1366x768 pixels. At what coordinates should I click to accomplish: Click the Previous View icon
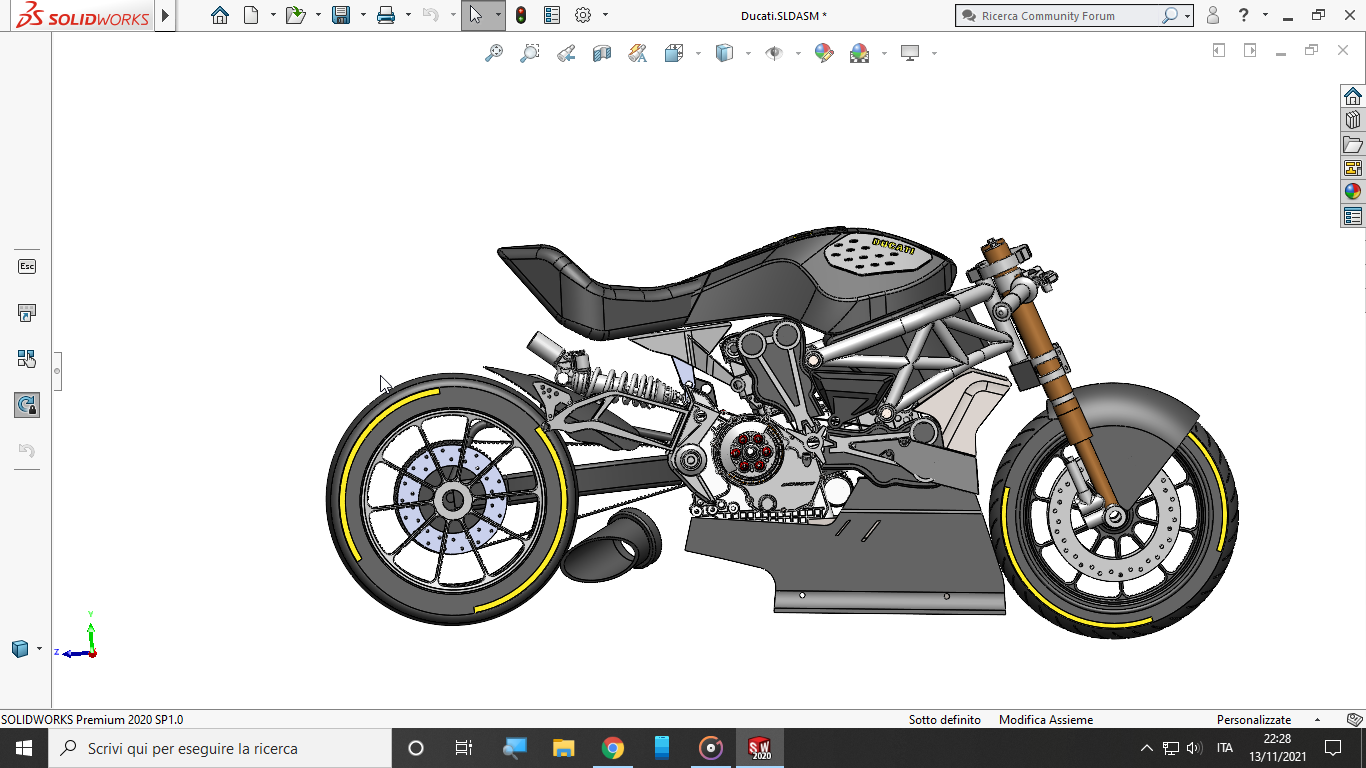point(566,53)
